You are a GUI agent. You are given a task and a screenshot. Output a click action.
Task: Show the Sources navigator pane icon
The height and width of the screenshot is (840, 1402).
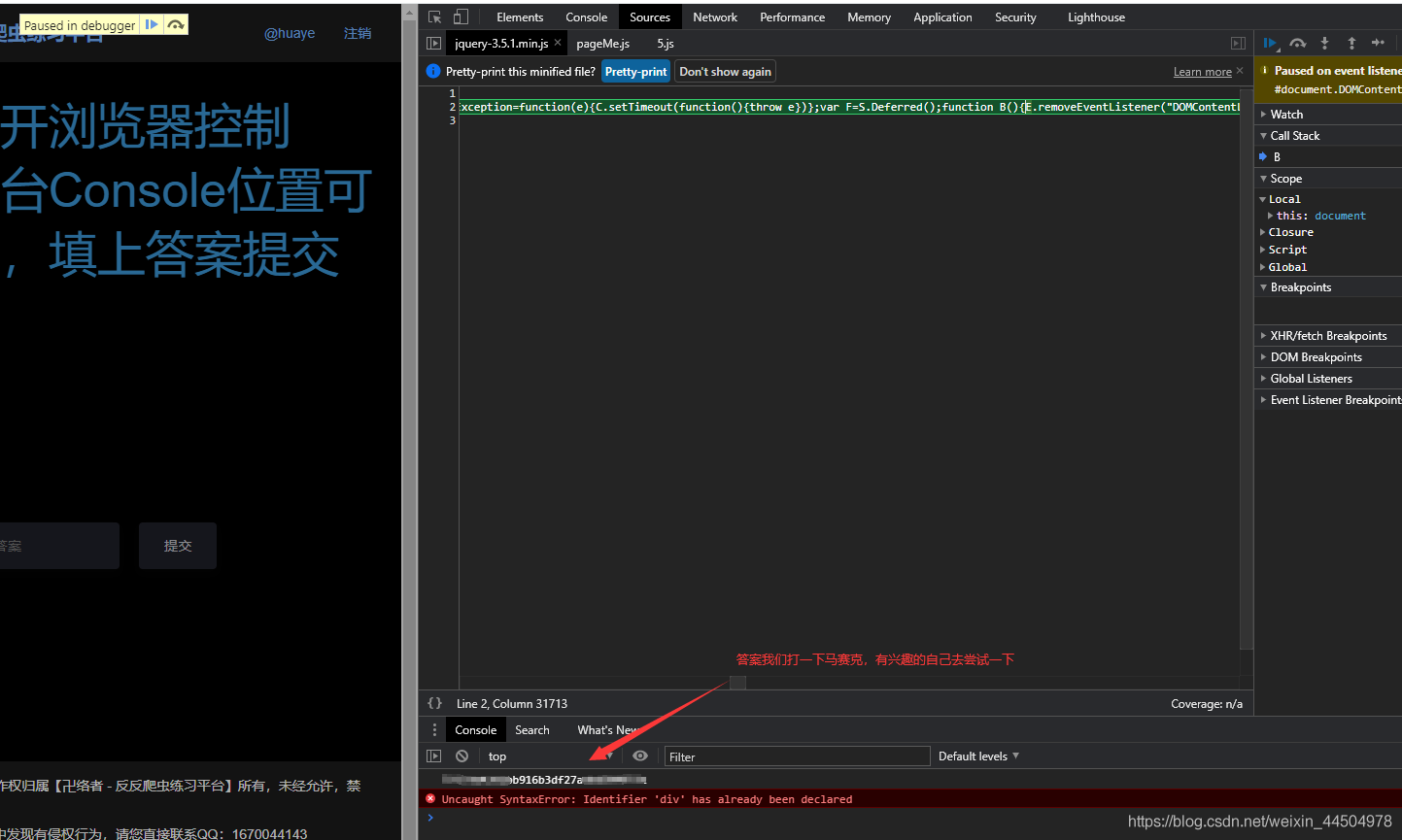433,44
